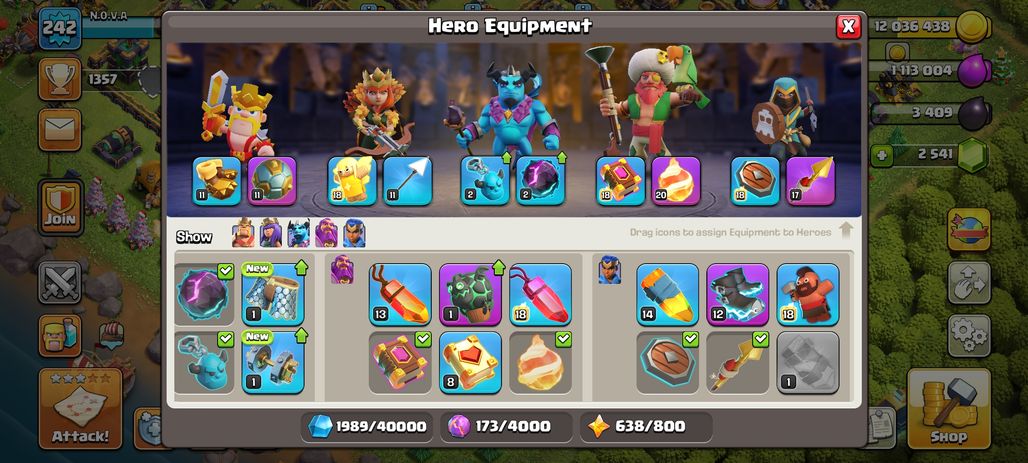The width and height of the screenshot is (1028, 463).
Task: Toggle Barbarian King filter in Show row
Action: (x=243, y=233)
